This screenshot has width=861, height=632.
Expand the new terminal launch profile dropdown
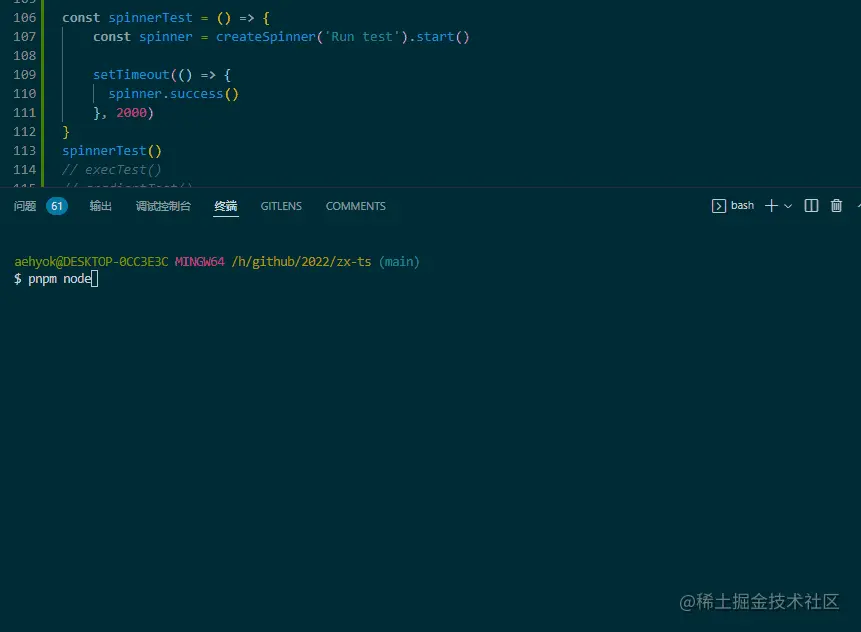[788, 206]
